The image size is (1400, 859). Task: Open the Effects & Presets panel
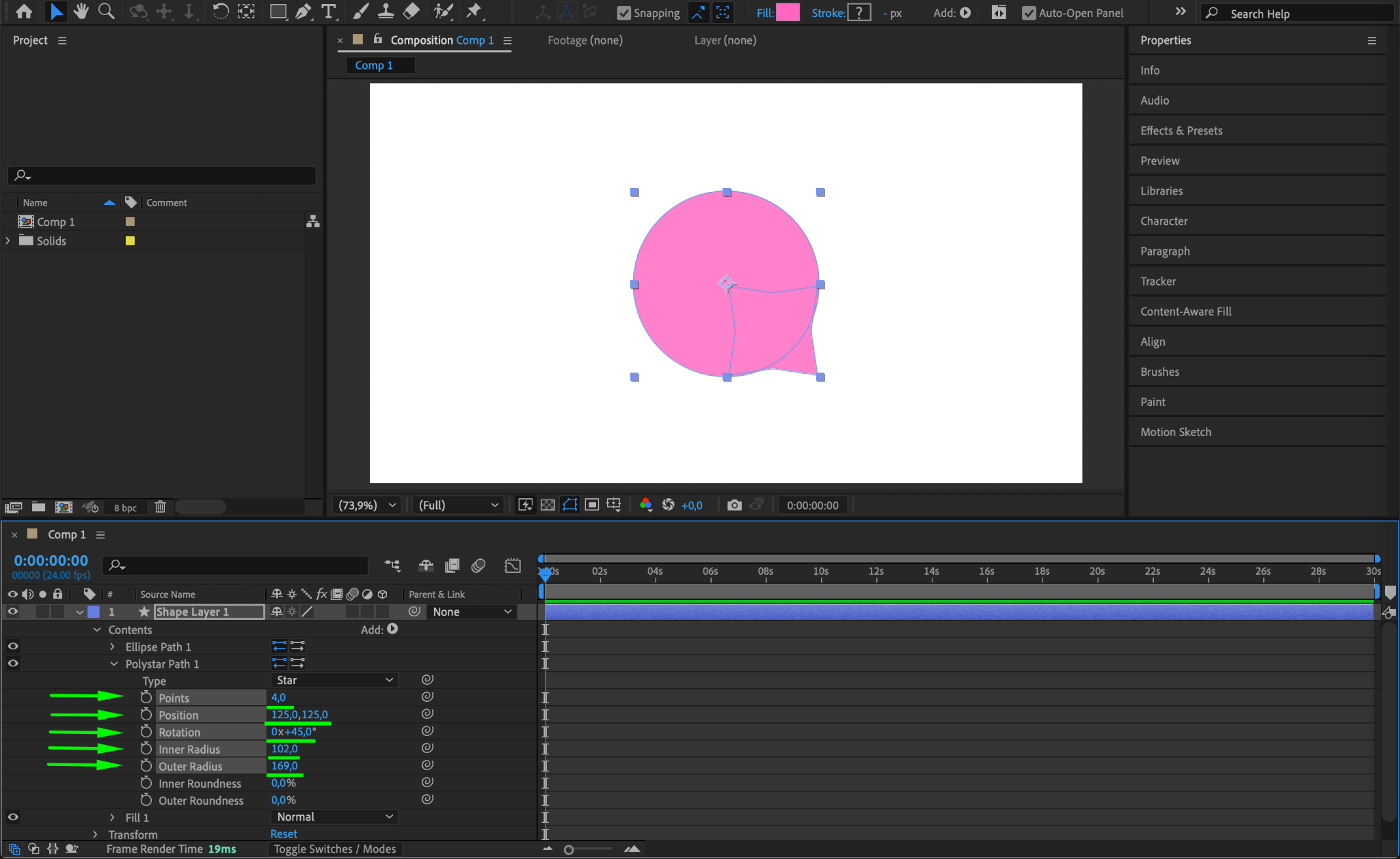tap(1181, 131)
